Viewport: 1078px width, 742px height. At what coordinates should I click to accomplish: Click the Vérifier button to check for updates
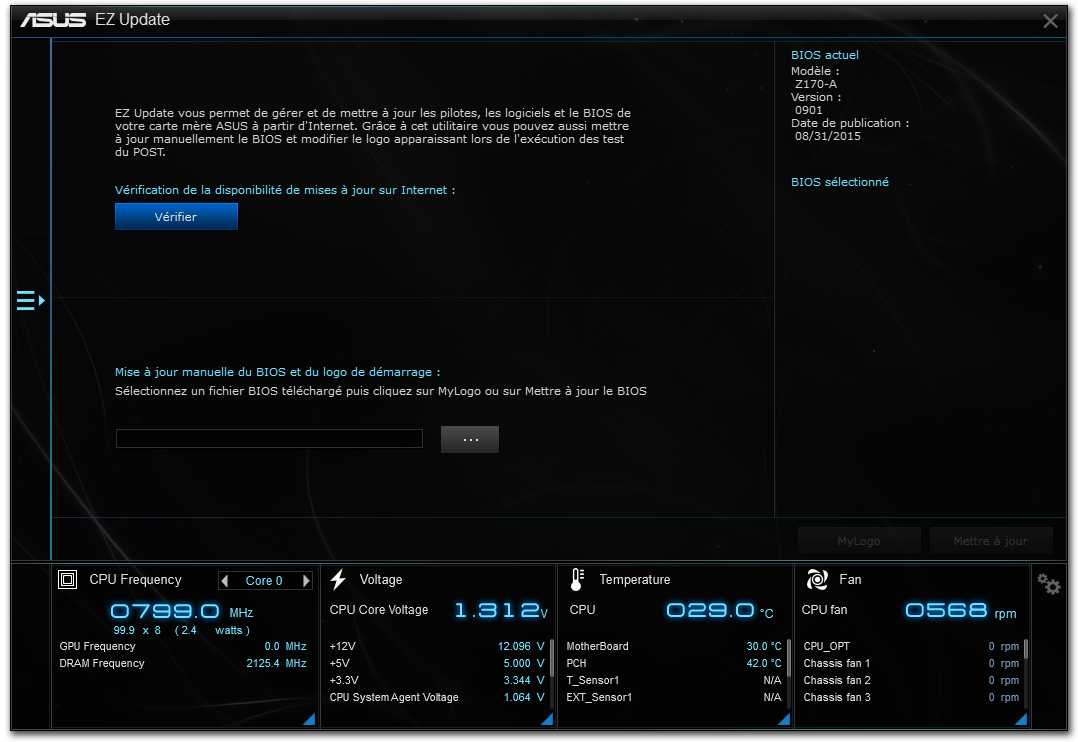(x=176, y=217)
